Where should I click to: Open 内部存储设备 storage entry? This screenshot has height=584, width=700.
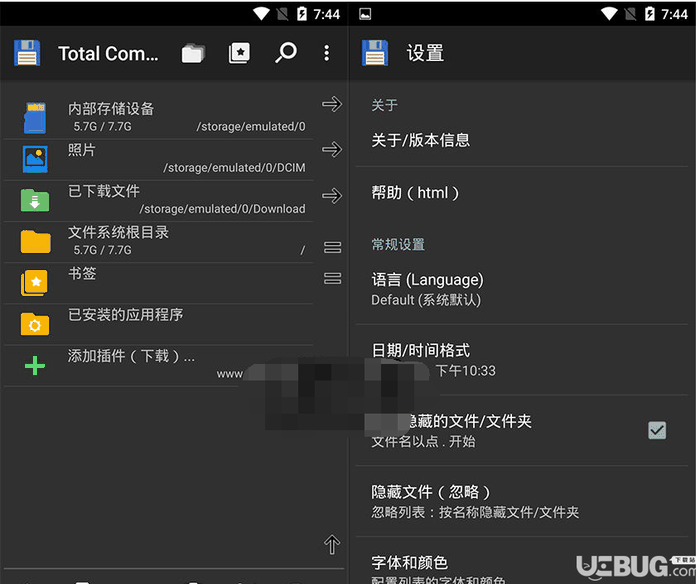158,118
